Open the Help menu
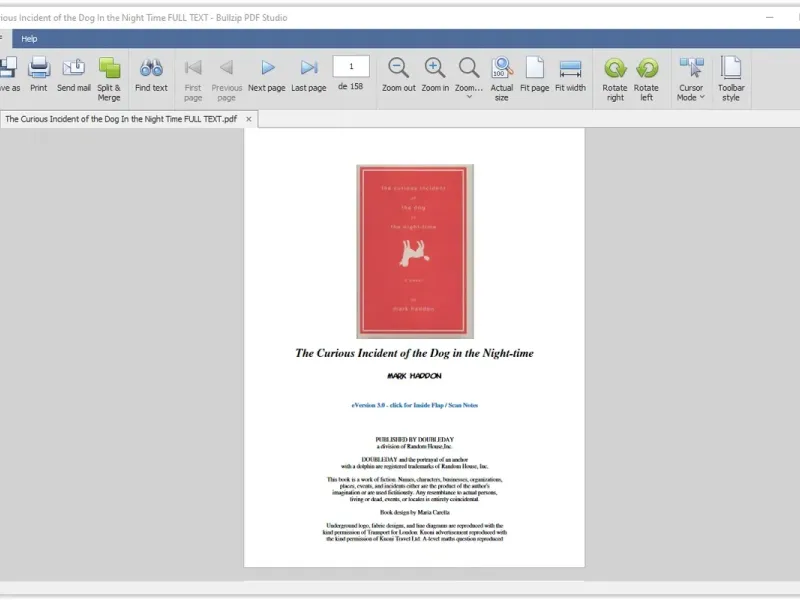The image size is (800, 600). point(29,39)
